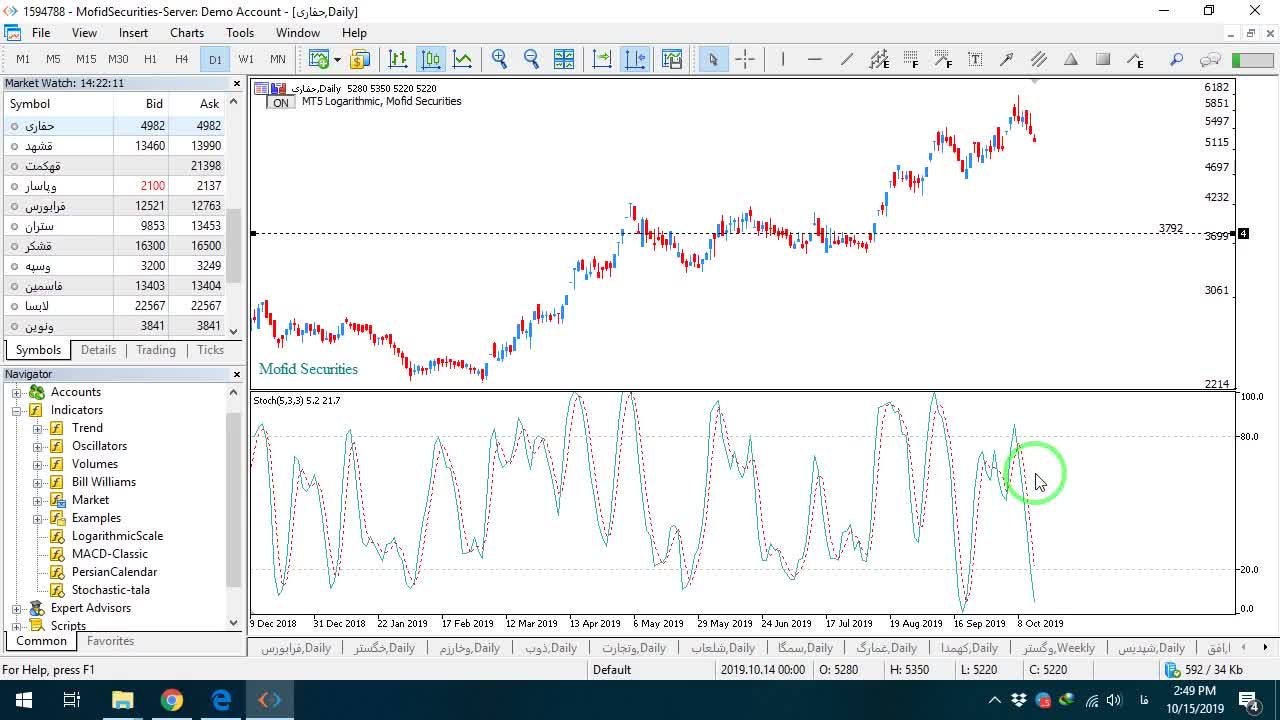Open the profiles icon with dollar sign

pos(360,59)
